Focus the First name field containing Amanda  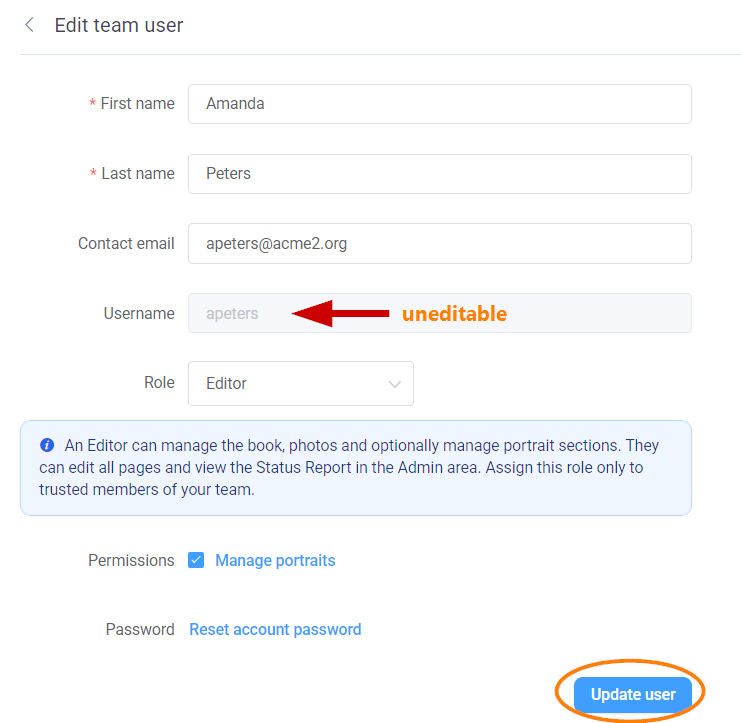440,104
